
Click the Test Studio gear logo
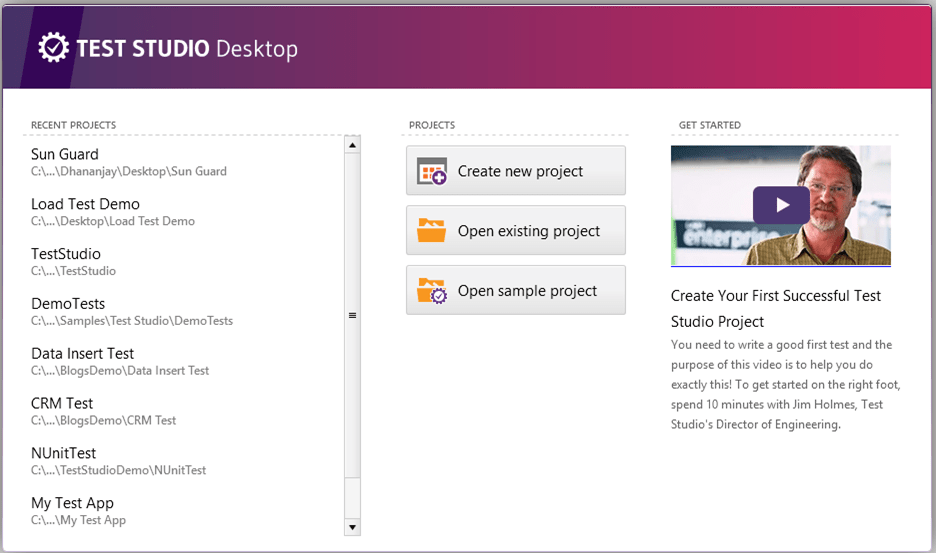[x=53, y=47]
